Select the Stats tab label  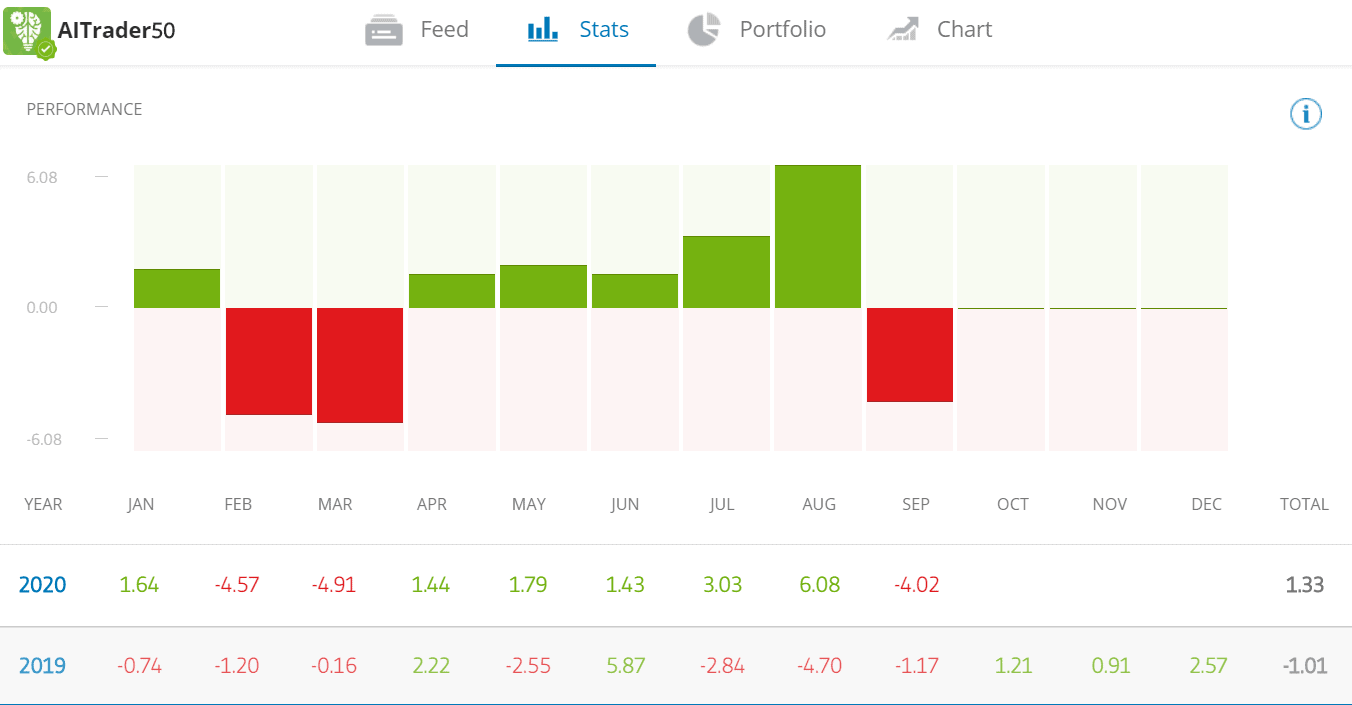(604, 30)
